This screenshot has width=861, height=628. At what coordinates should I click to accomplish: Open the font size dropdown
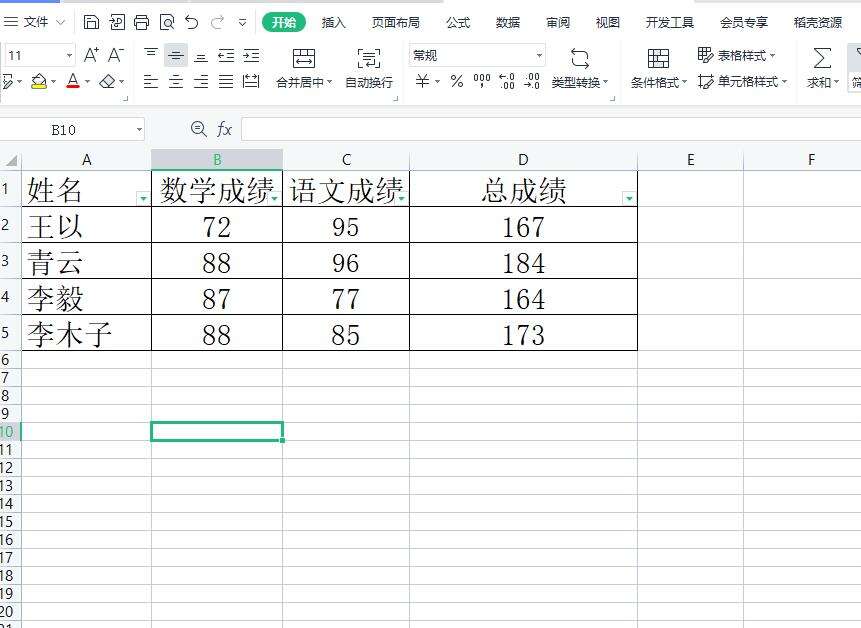pyautogui.click(x=69, y=54)
